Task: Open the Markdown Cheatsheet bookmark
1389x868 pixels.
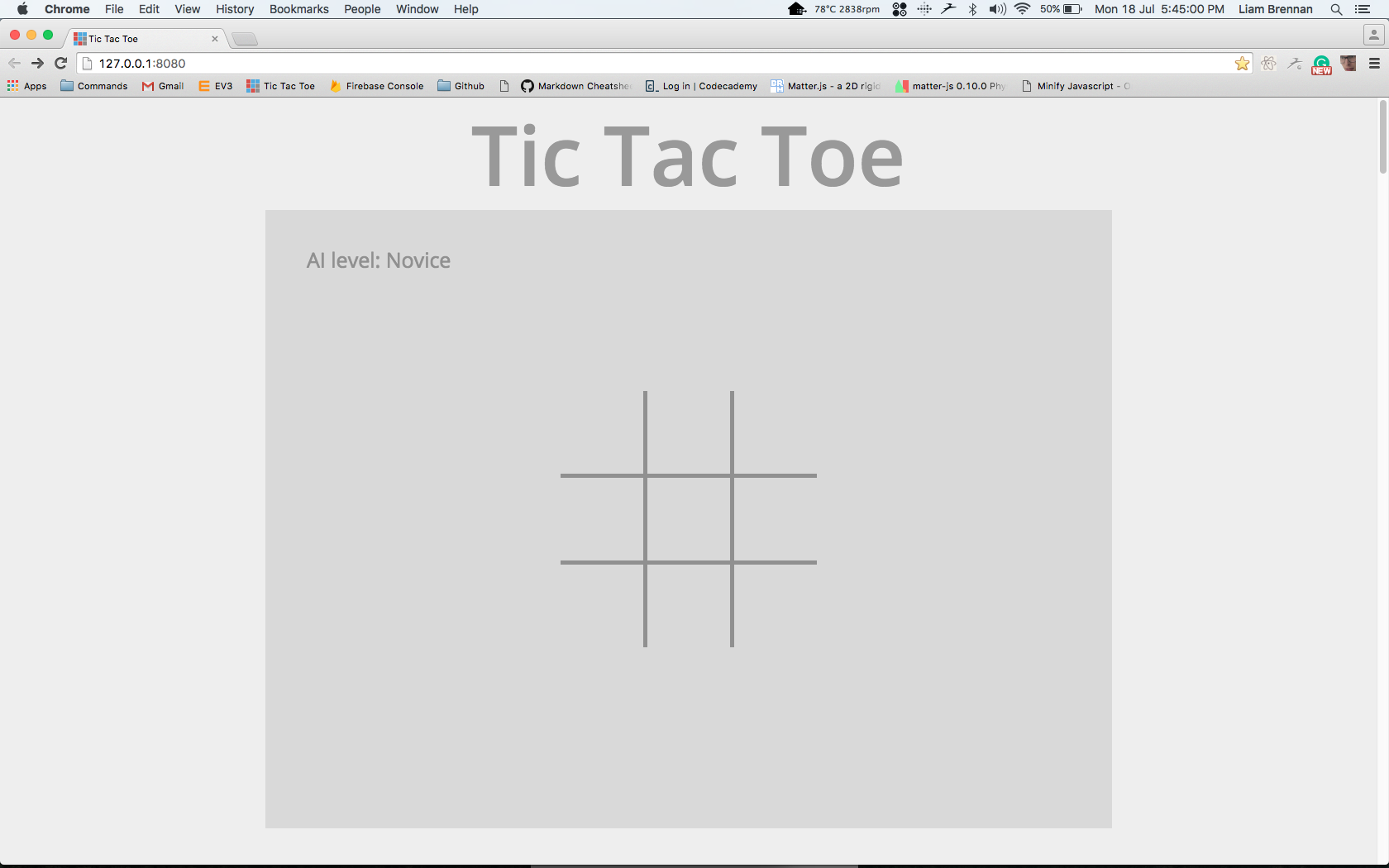Action: click(x=575, y=86)
